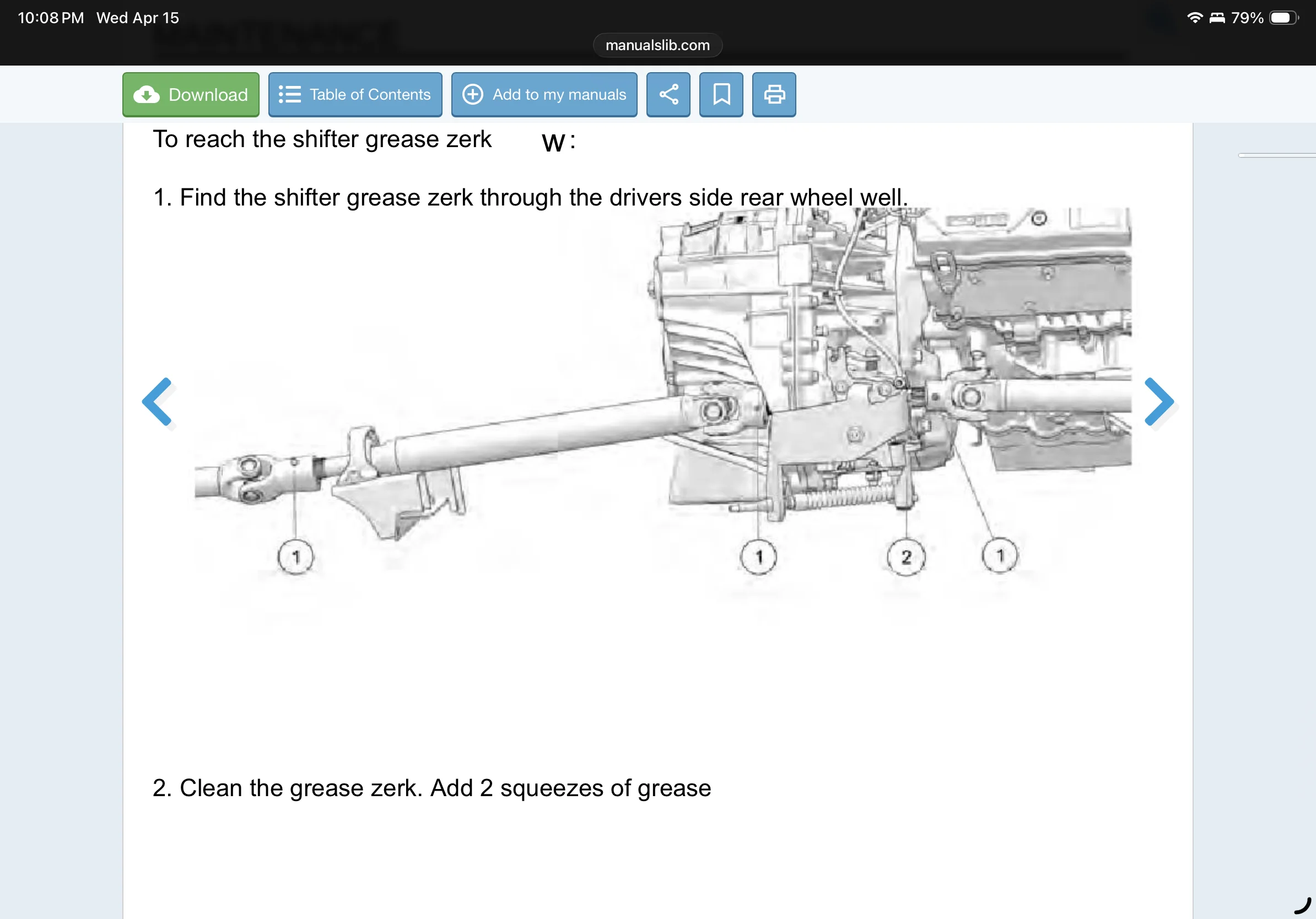Bookmark this manual page
Screen dimensions: 1316x919
point(720,95)
